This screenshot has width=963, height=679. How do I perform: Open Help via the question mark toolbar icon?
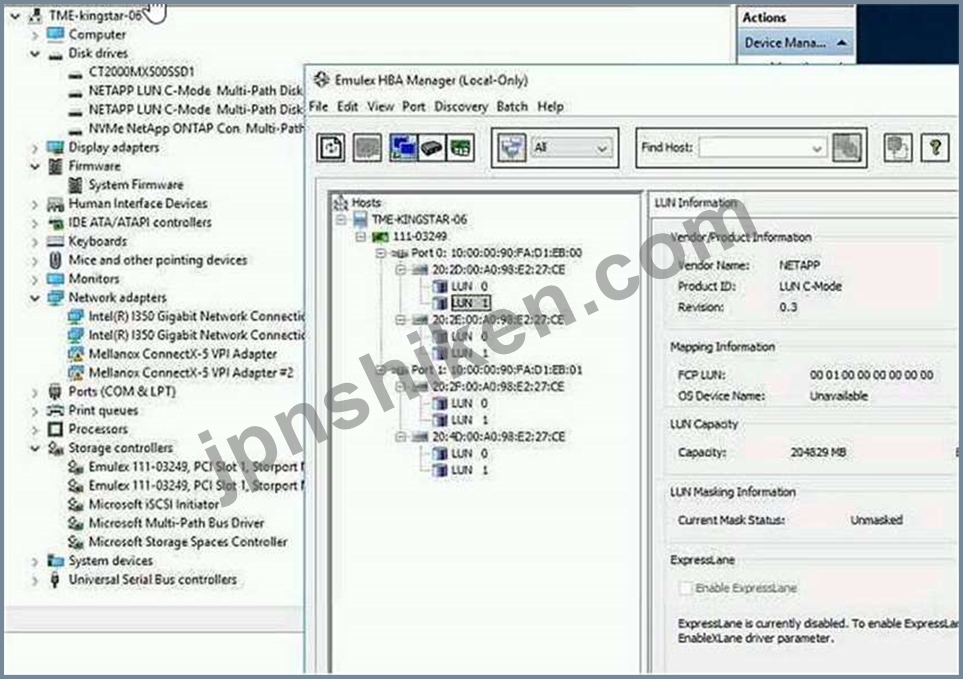935,147
